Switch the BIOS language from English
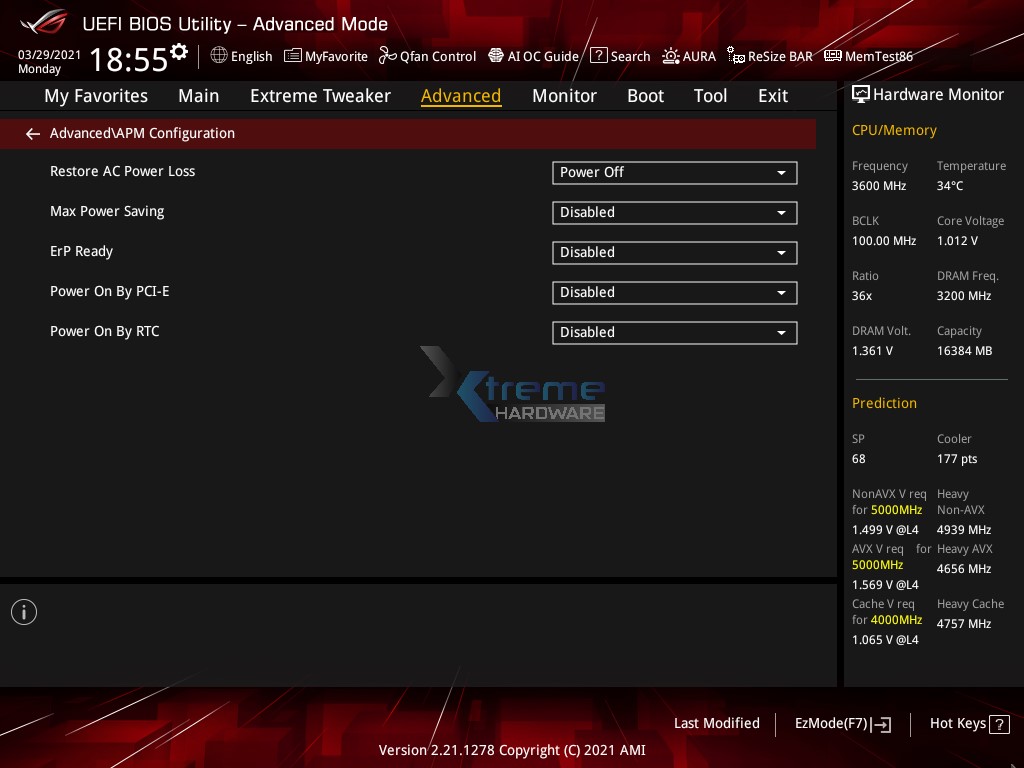The image size is (1024, 768). pos(241,56)
